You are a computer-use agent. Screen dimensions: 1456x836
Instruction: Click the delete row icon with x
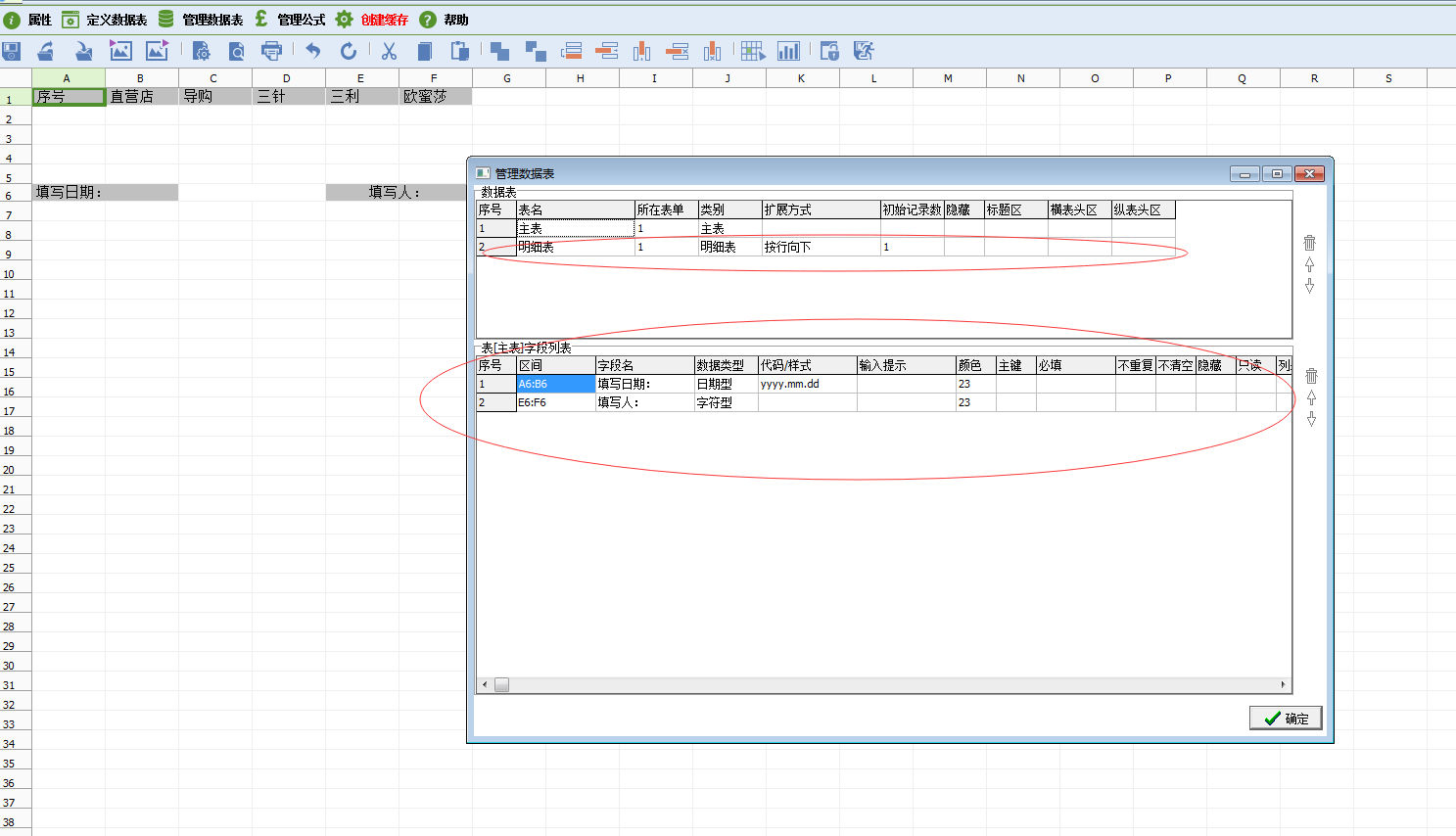click(678, 51)
